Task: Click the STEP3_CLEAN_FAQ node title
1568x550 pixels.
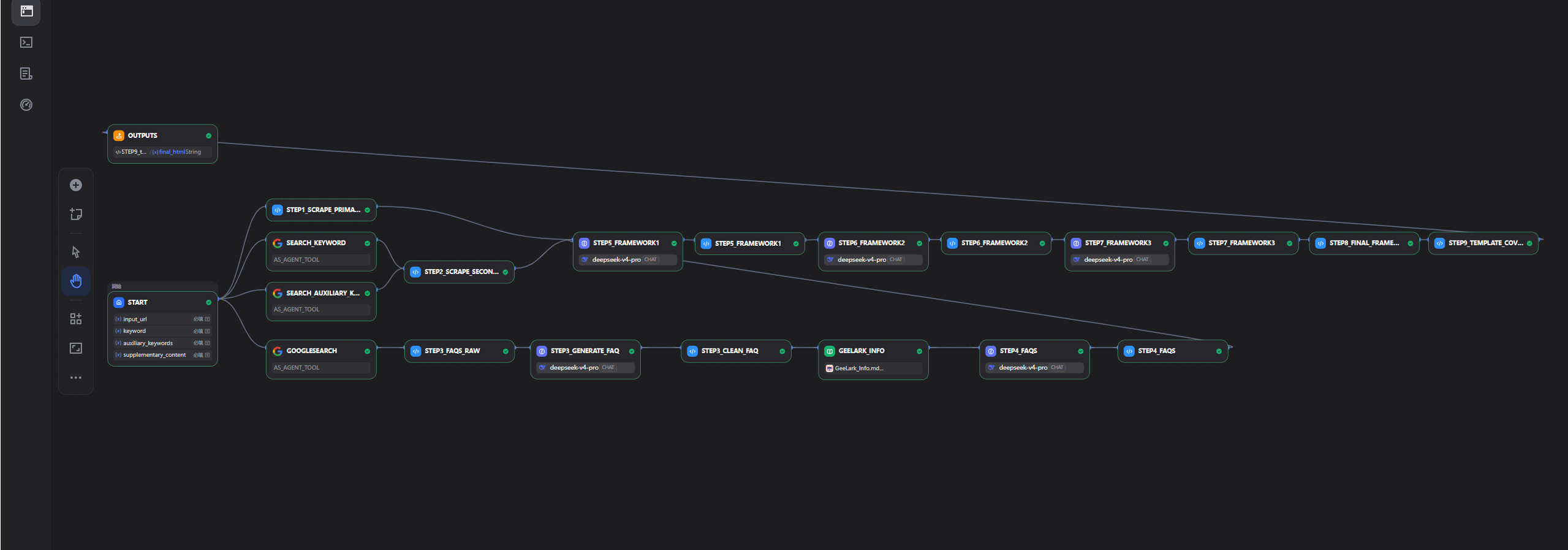Action: [730, 351]
